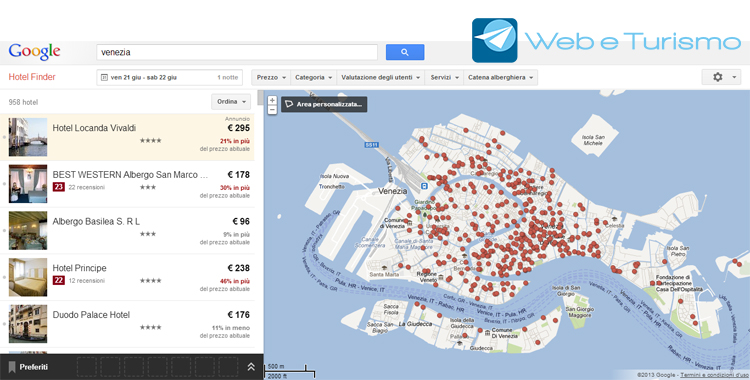Open the Servizi filter dropdown
Viewport: 750px width, 380px height.
(444, 77)
